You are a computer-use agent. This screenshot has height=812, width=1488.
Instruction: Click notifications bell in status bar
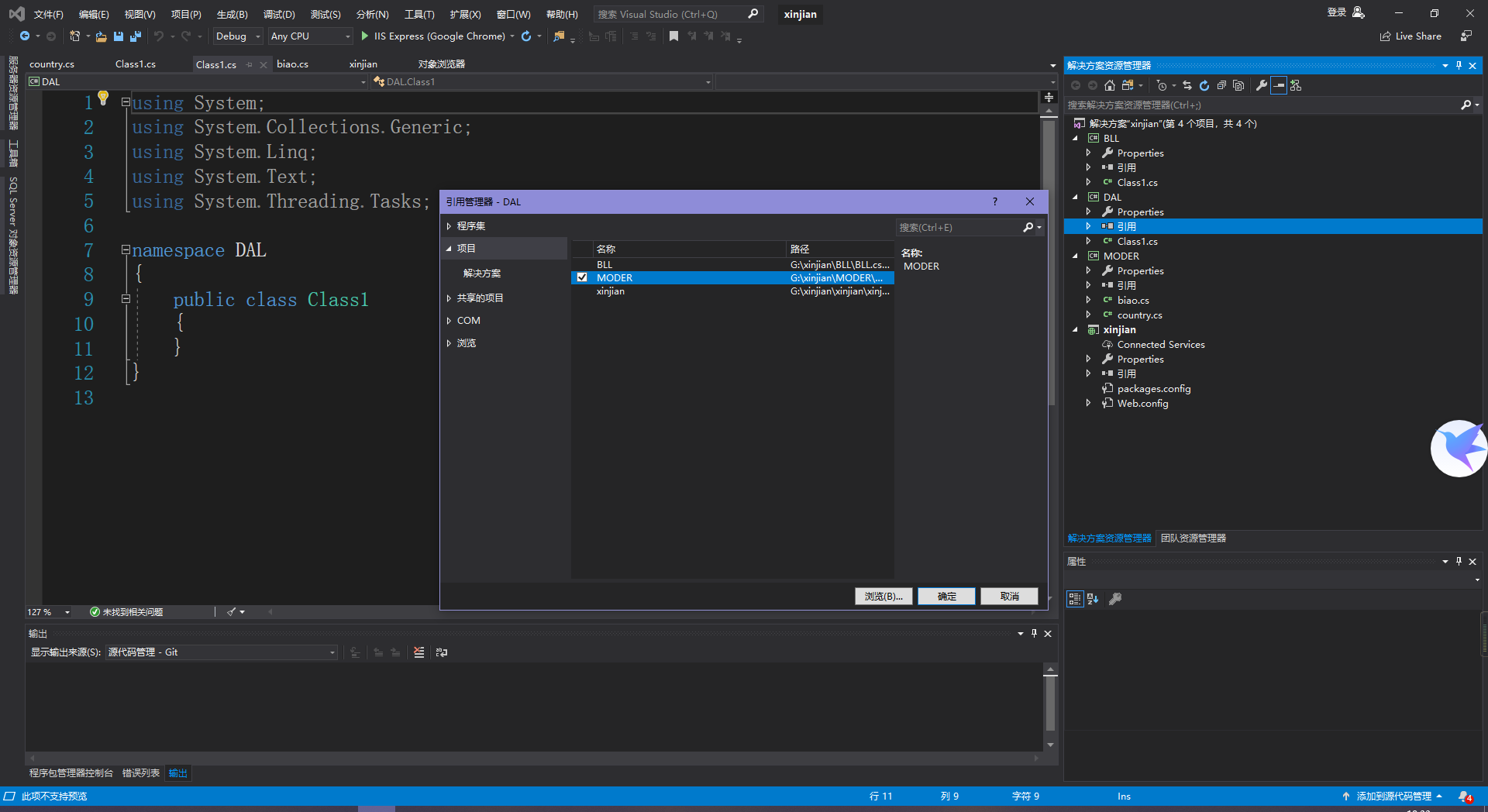click(x=1465, y=797)
